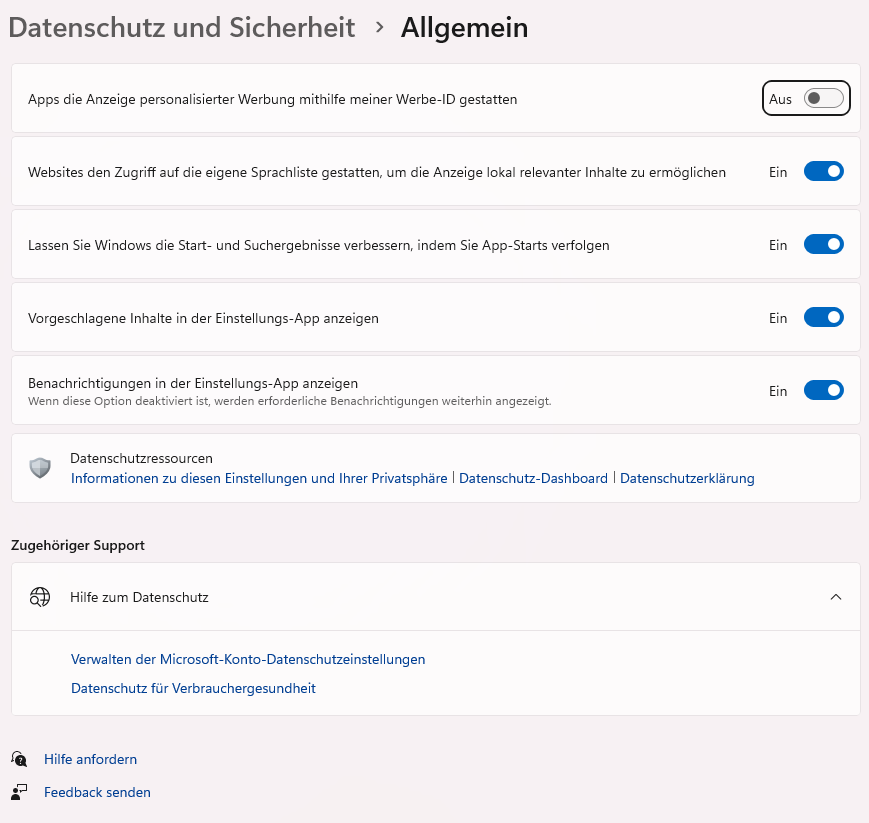Screen dimensions: 869x823
Task: Click the Hilfe zum Datenschutz section header
Action: [139, 597]
